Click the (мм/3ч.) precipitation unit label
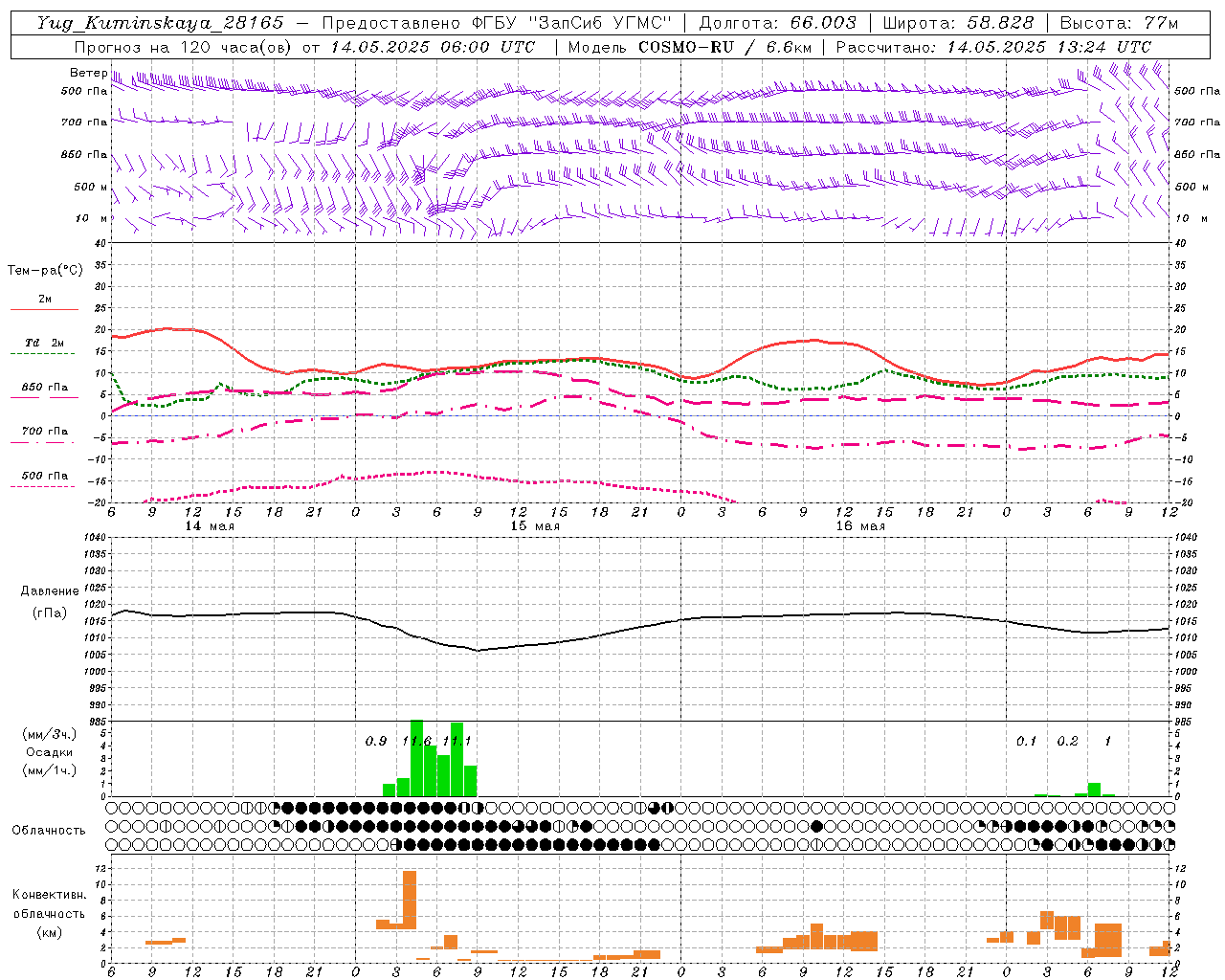 coord(49,734)
